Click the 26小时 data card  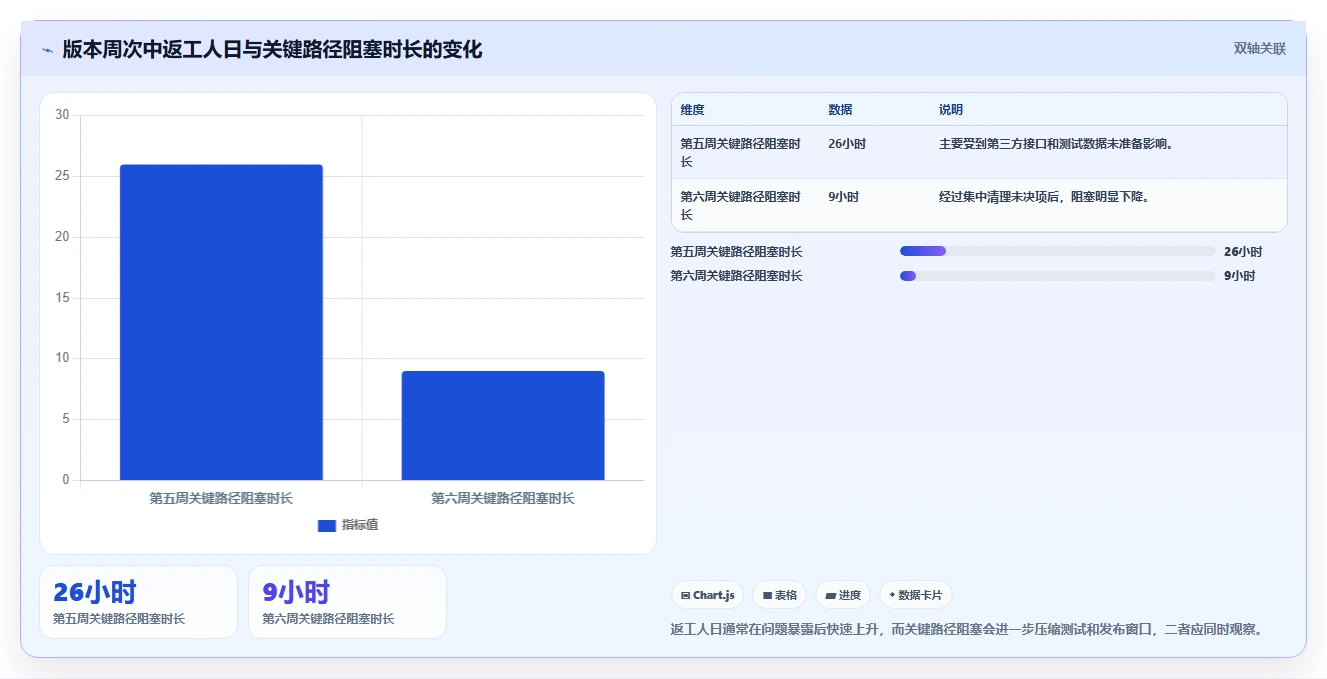click(138, 602)
